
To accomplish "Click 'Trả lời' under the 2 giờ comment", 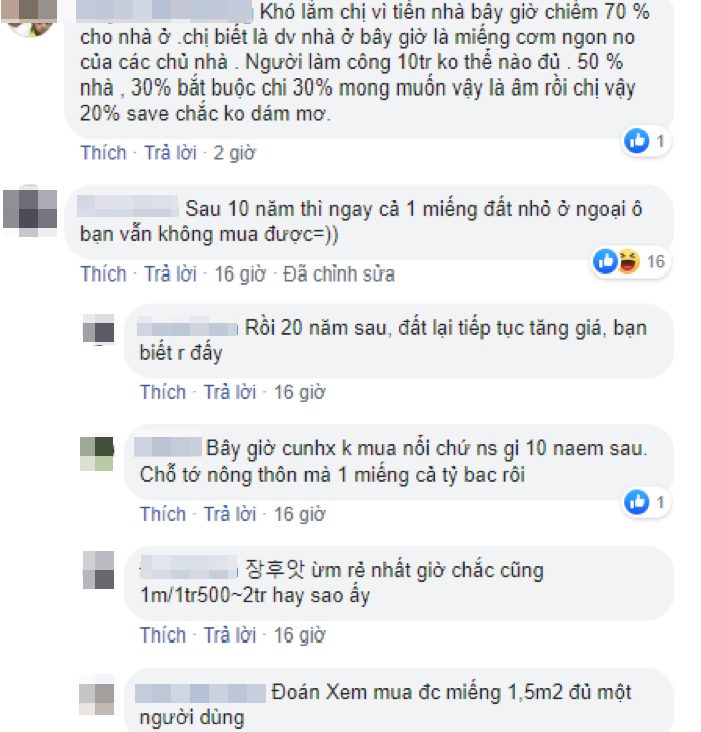I will 170,153.
